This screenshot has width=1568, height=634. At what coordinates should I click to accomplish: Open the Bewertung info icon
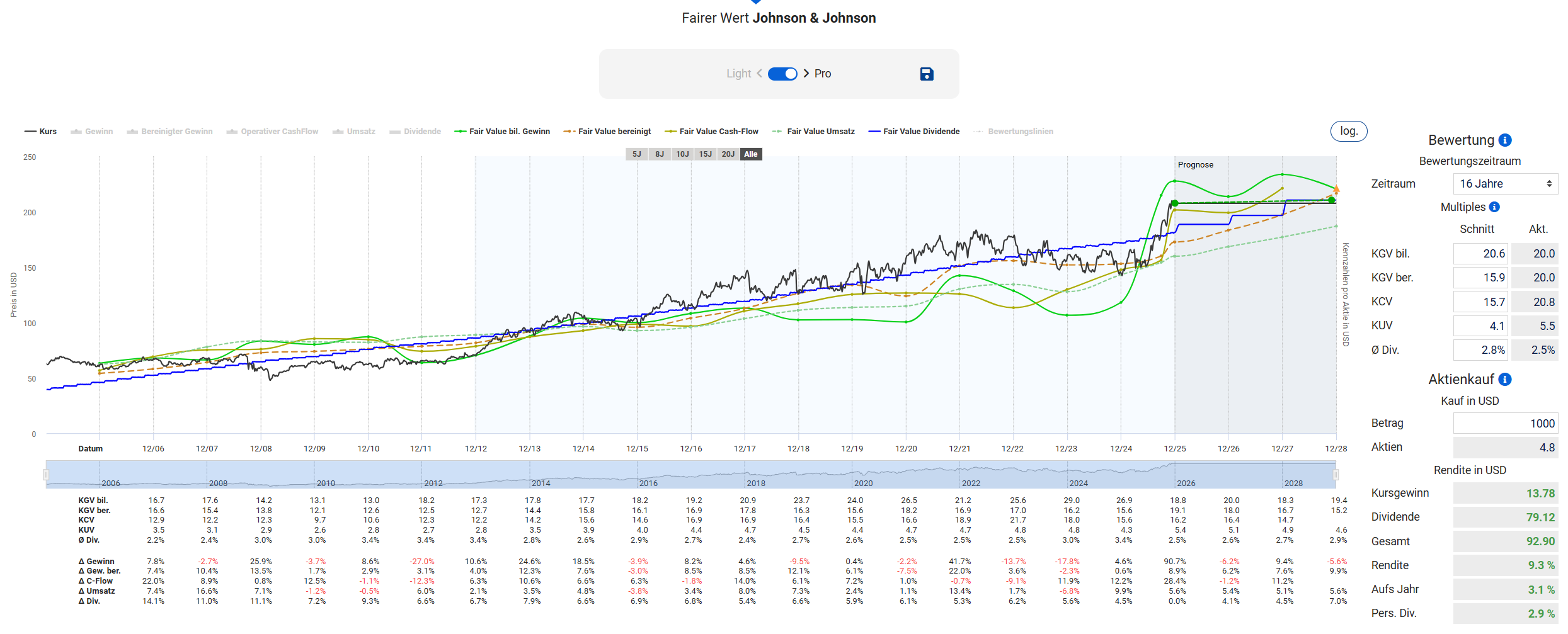tap(1505, 140)
